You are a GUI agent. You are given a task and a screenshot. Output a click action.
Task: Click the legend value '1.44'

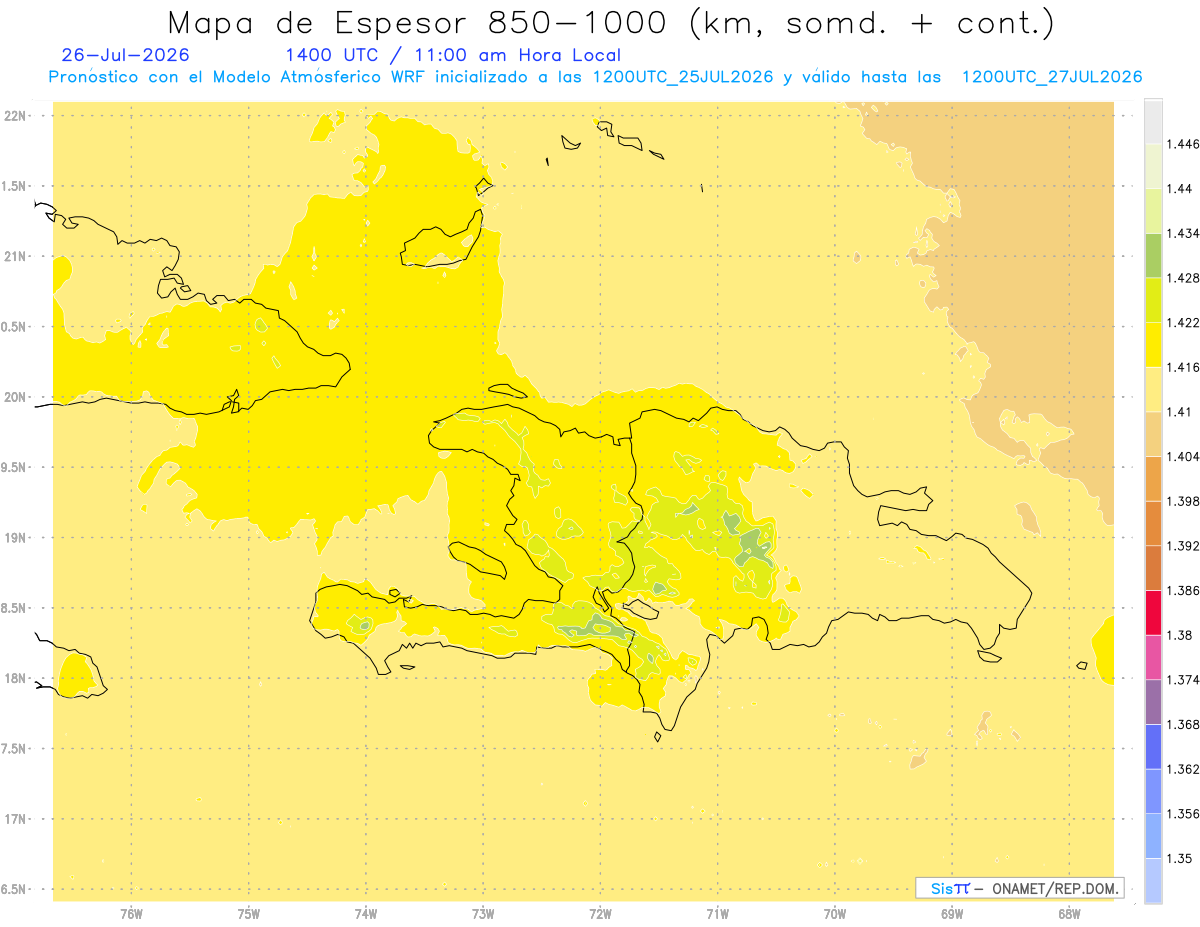click(1181, 188)
